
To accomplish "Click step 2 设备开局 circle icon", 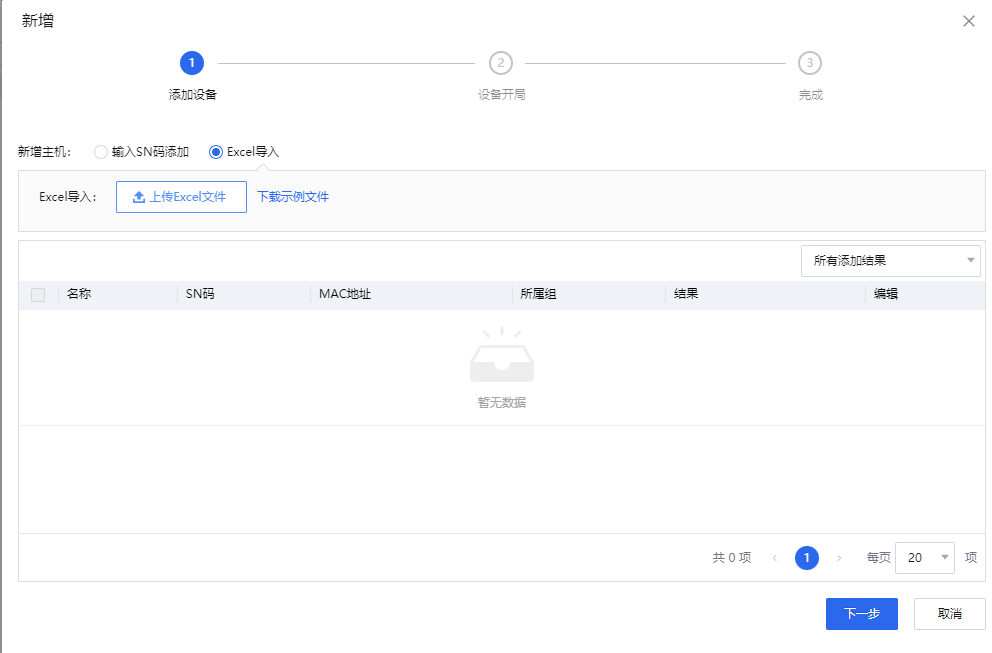I will coord(501,63).
